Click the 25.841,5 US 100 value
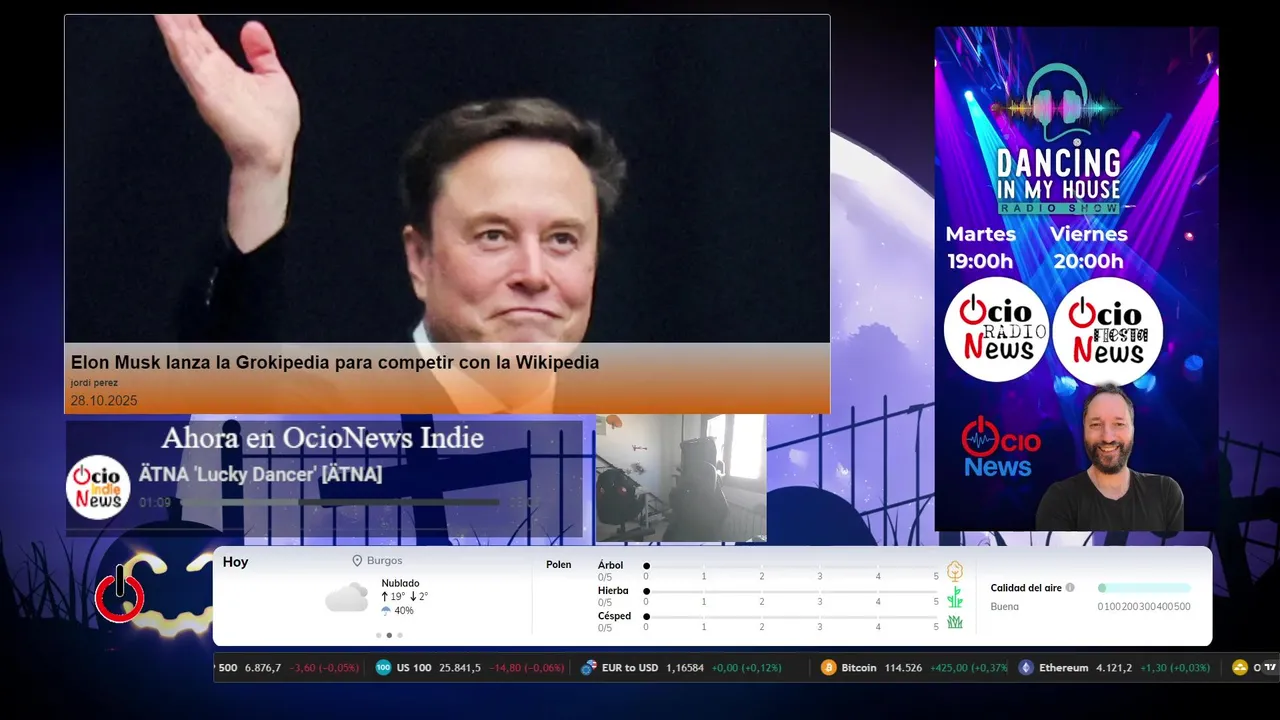Screen dimensions: 1280x720 click(x=460, y=668)
